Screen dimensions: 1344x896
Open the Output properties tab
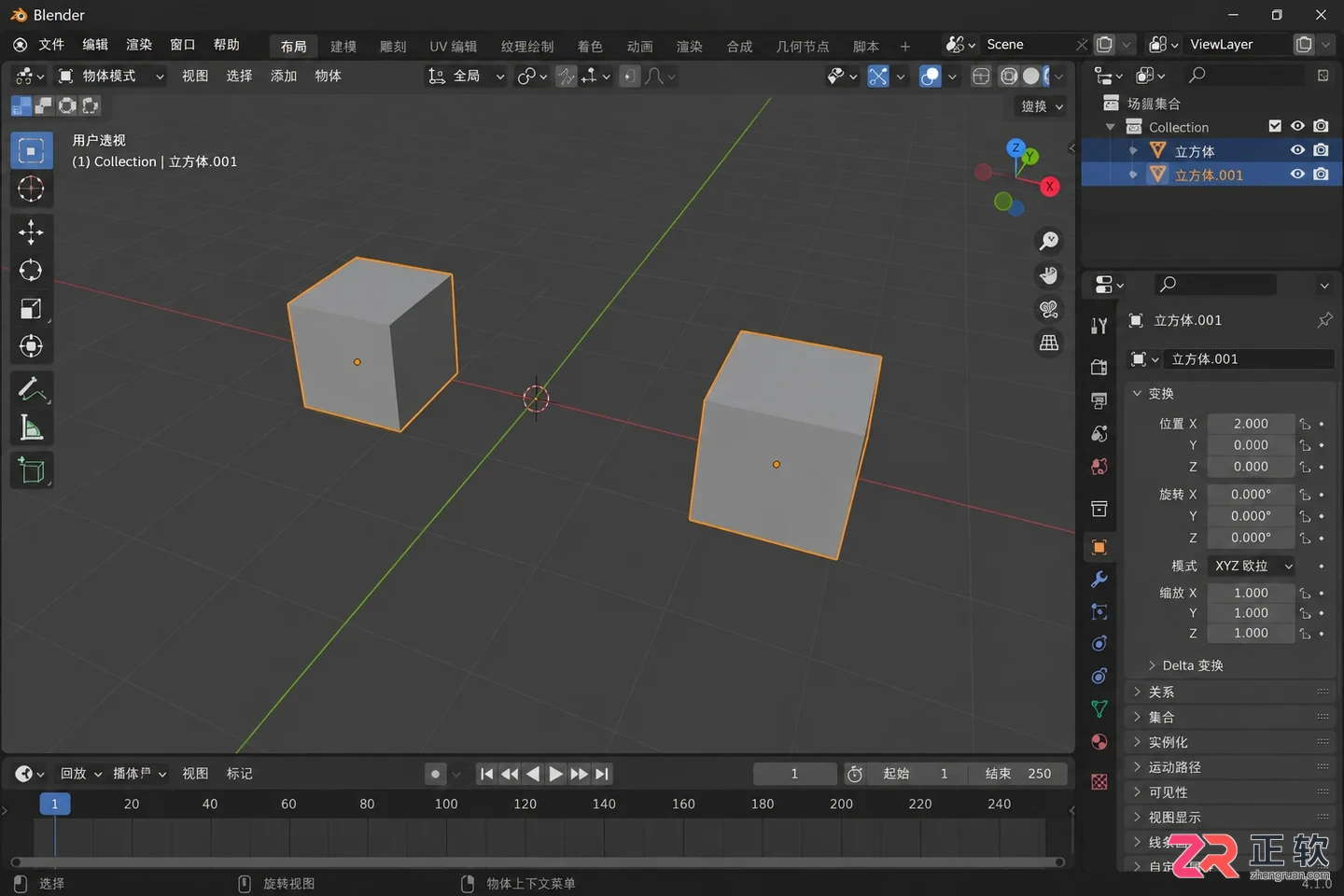point(1099,400)
